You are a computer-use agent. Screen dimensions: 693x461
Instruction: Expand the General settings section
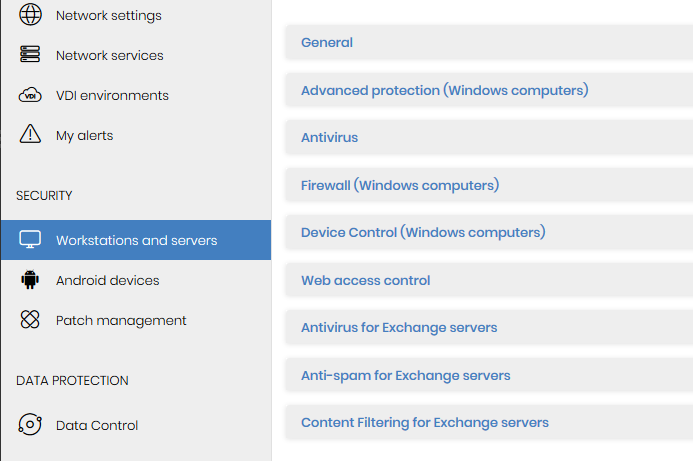click(489, 42)
